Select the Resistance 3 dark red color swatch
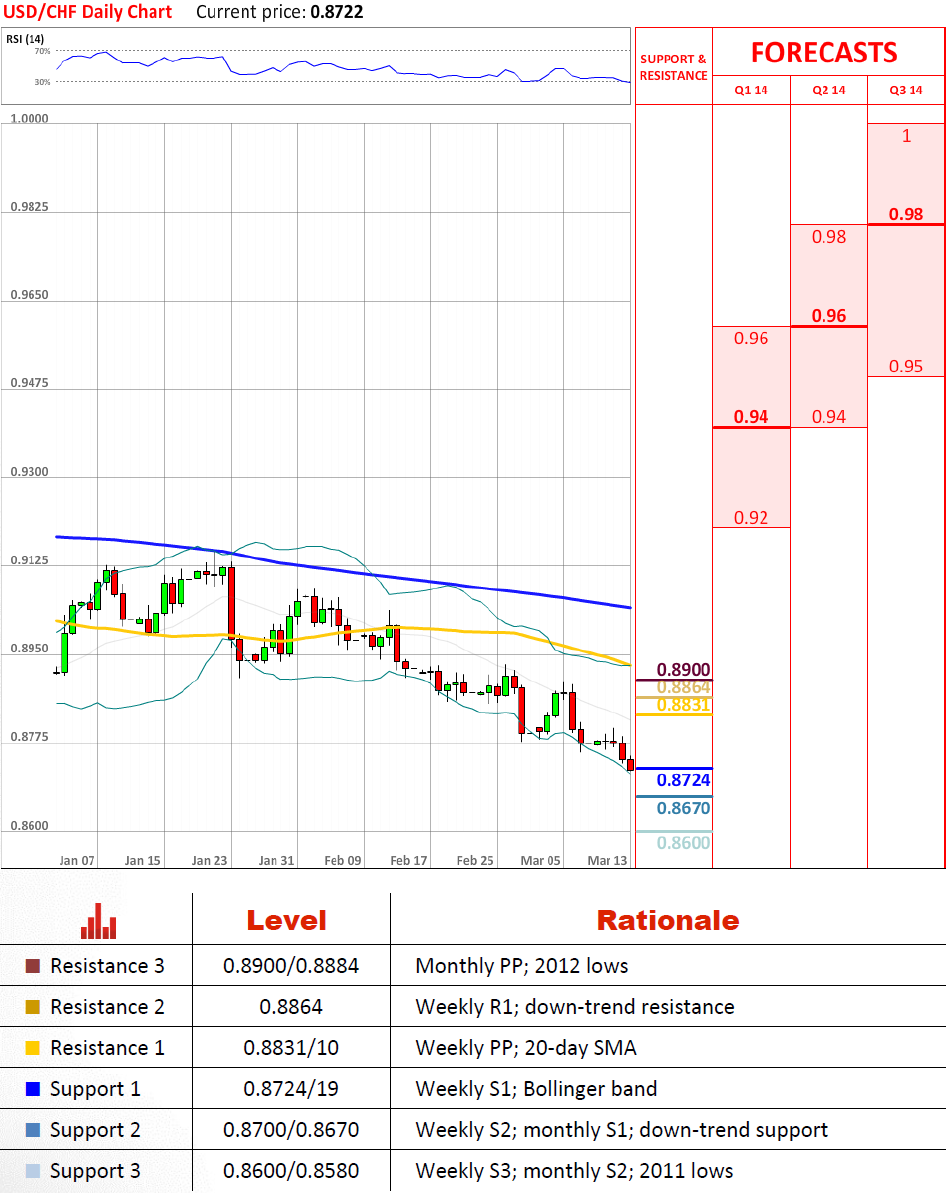947x1193 pixels. point(32,966)
